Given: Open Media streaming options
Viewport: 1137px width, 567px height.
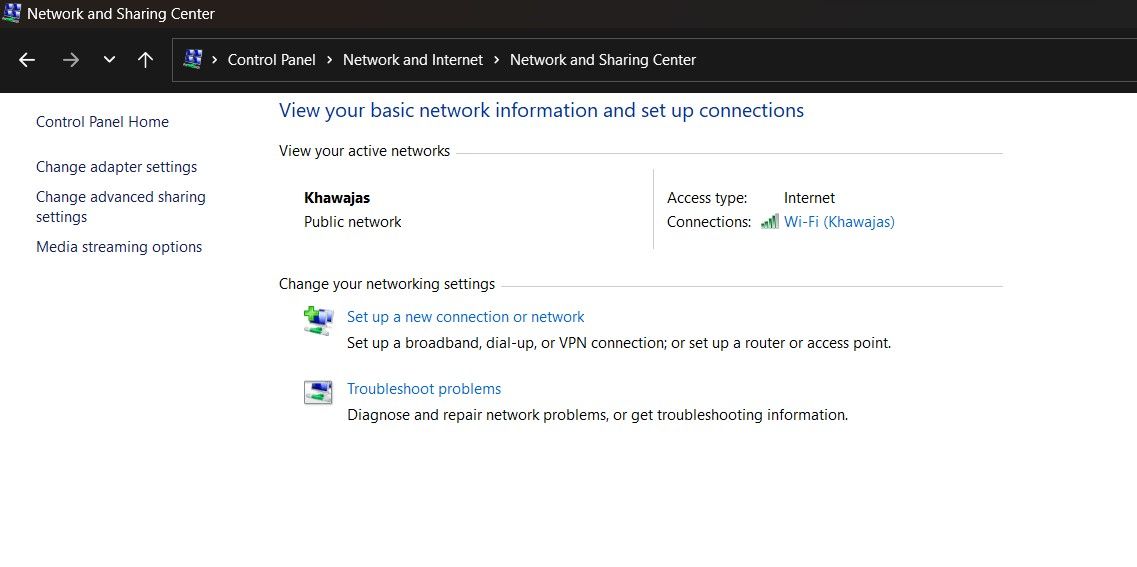Looking at the screenshot, I should pos(119,247).
